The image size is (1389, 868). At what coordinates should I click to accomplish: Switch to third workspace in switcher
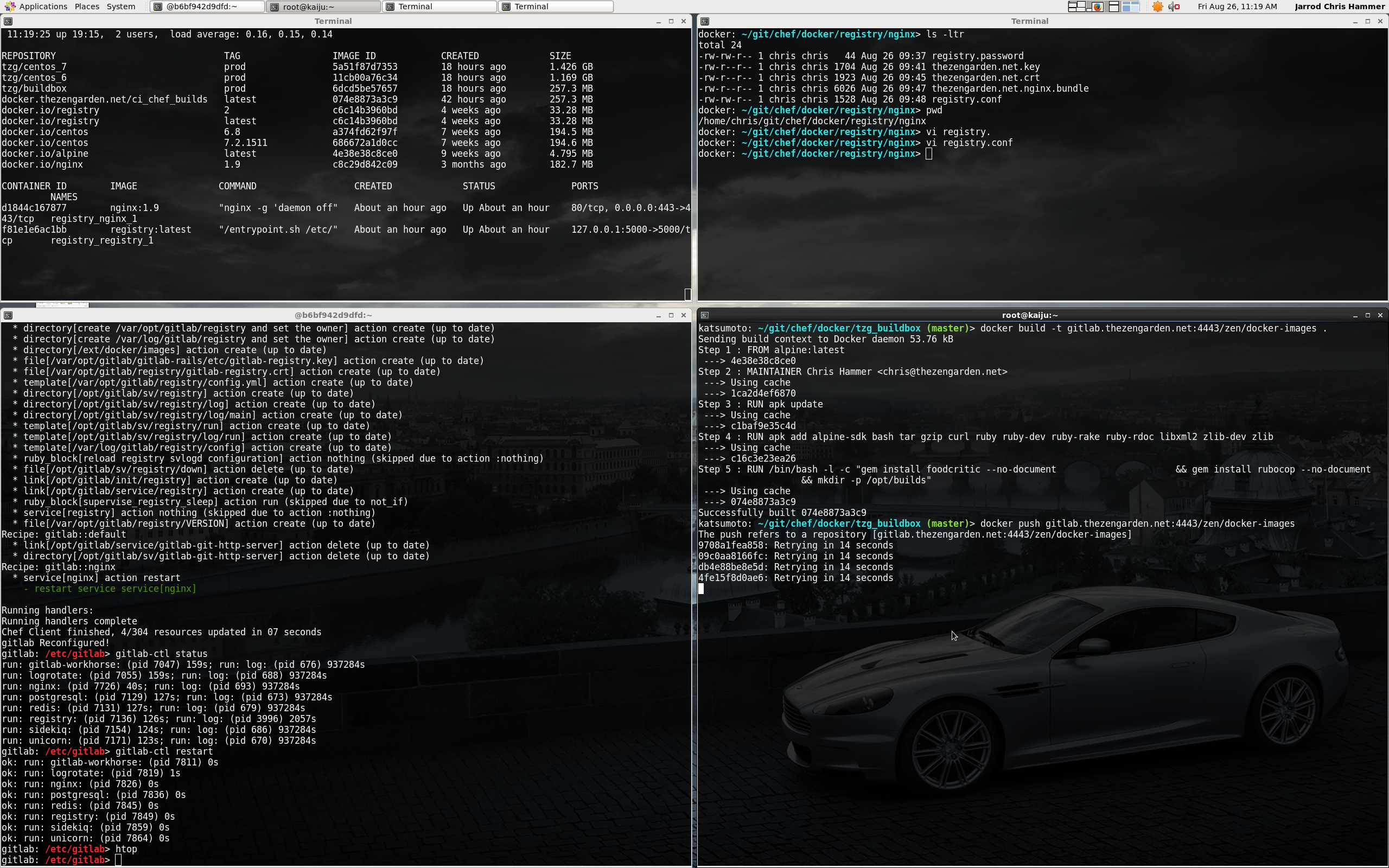coord(1114,7)
